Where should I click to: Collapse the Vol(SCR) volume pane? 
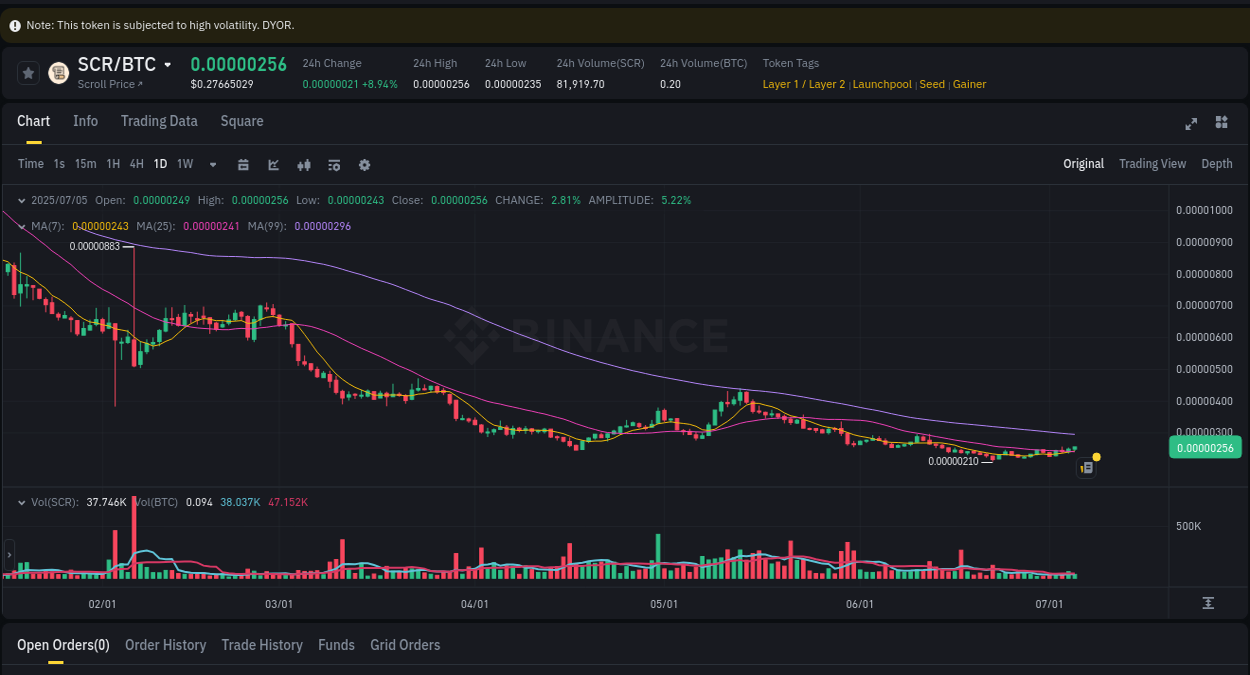[21, 503]
